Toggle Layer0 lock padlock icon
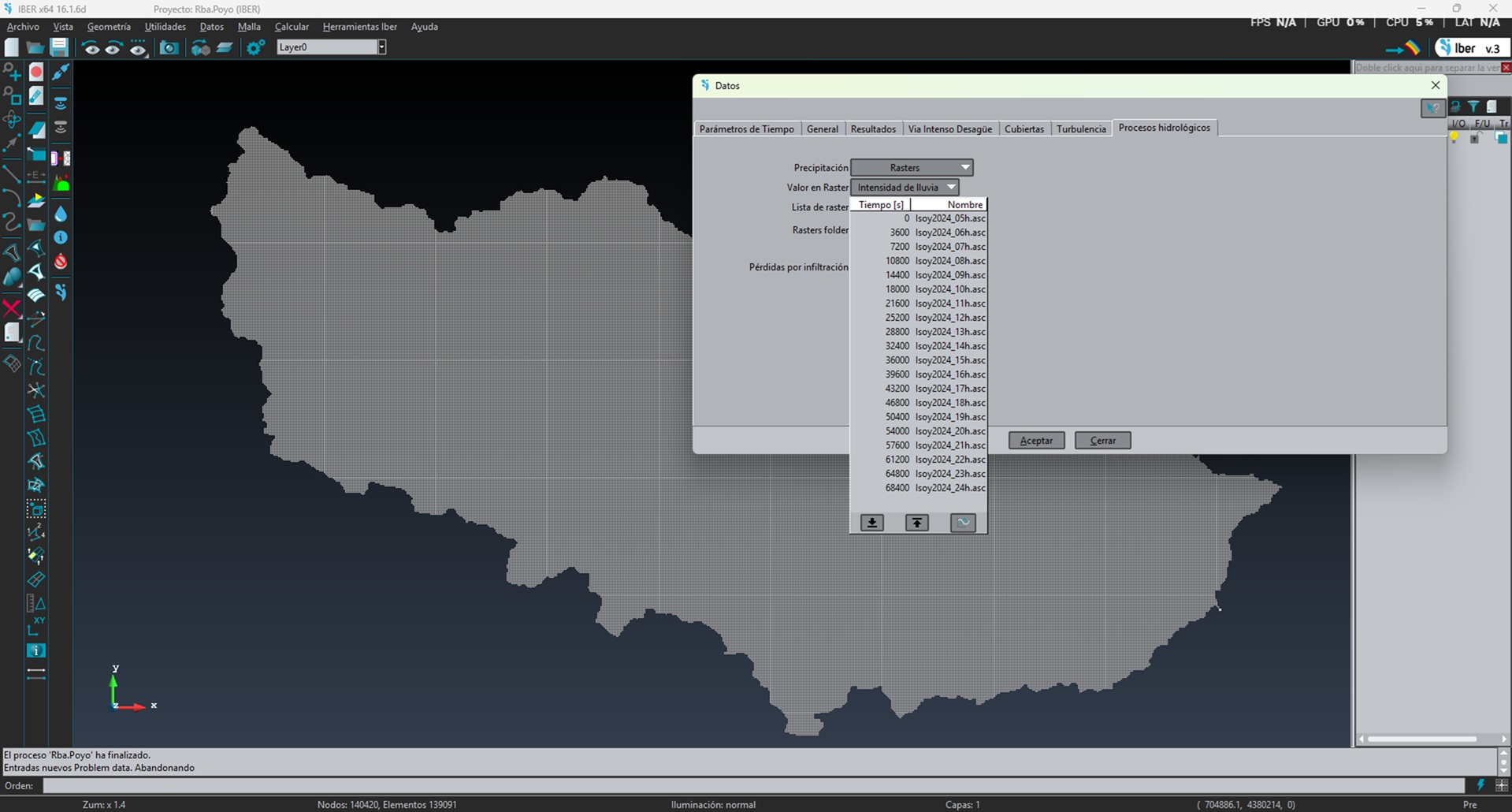The width and height of the screenshot is (1512, 812). click(1476, 138)
